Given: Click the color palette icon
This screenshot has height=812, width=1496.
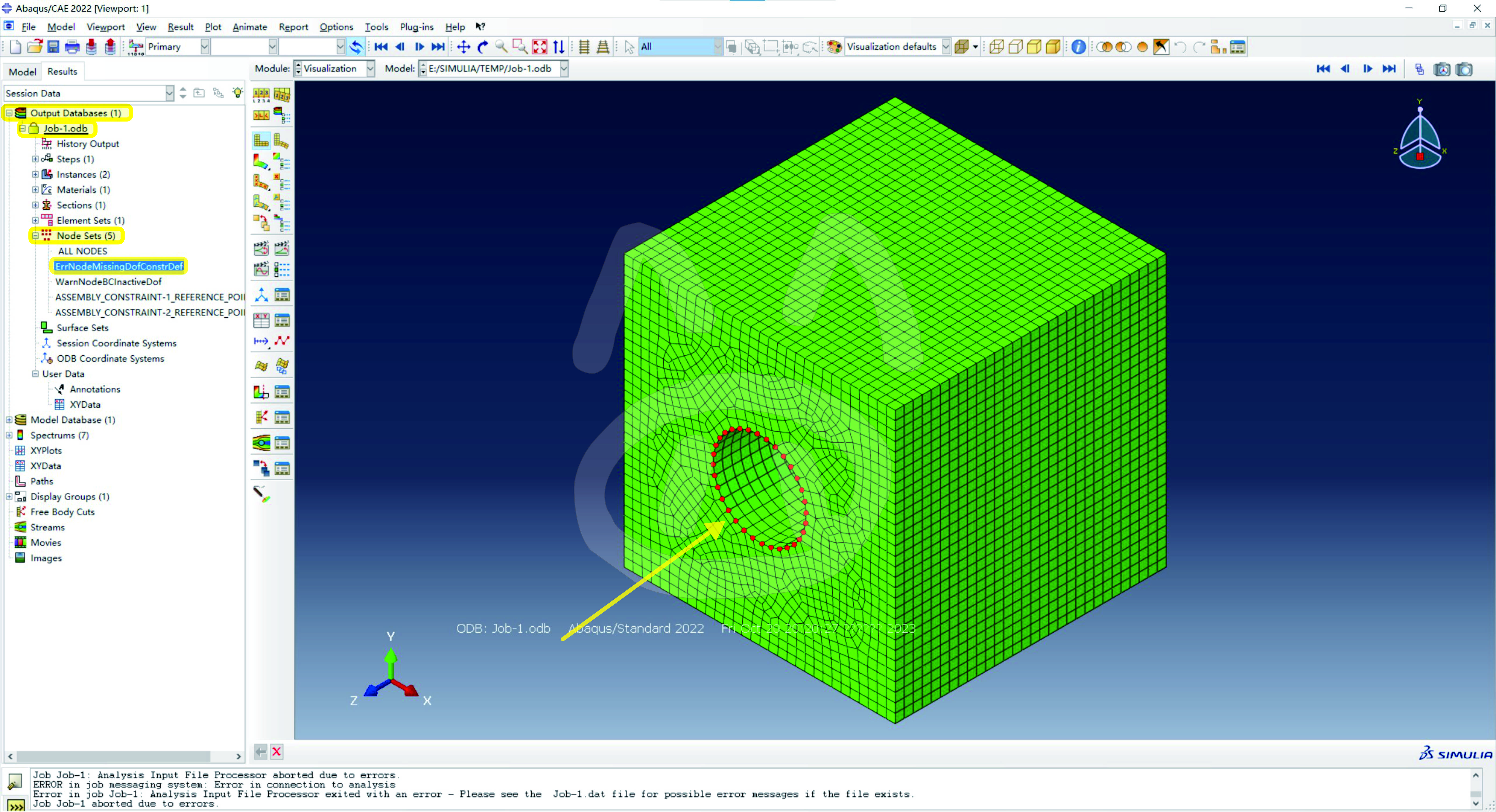Looking at the screenshot, I should [834, 47].
